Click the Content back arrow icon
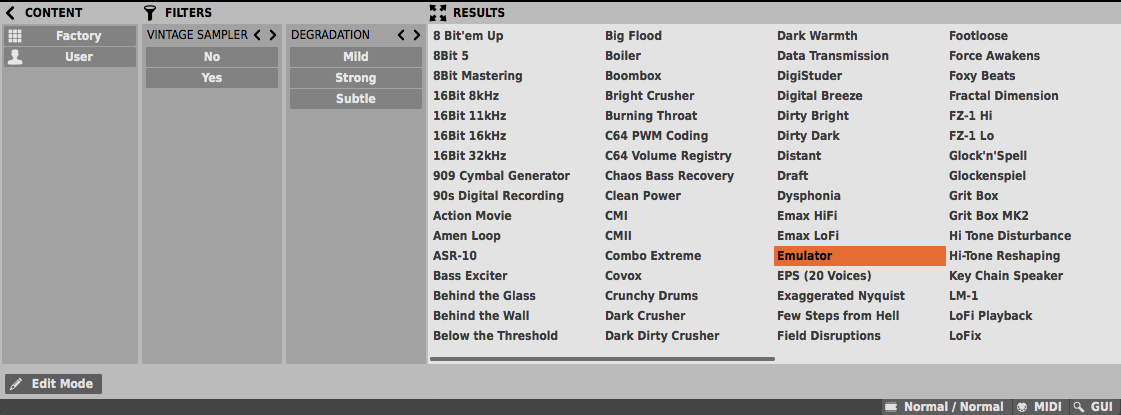 point(11,13)
